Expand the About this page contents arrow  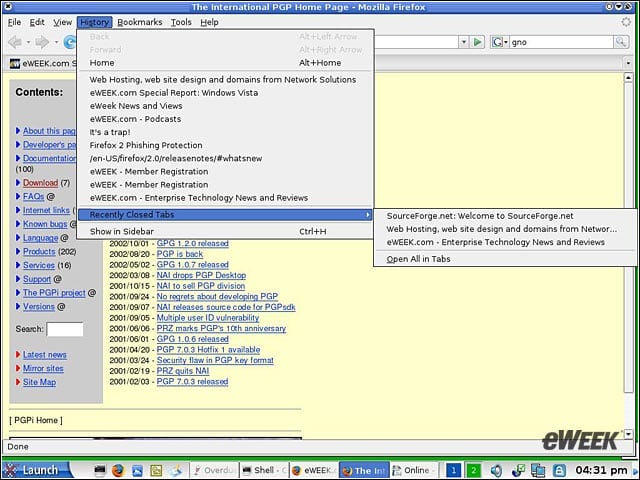click(x=18, y=131)
